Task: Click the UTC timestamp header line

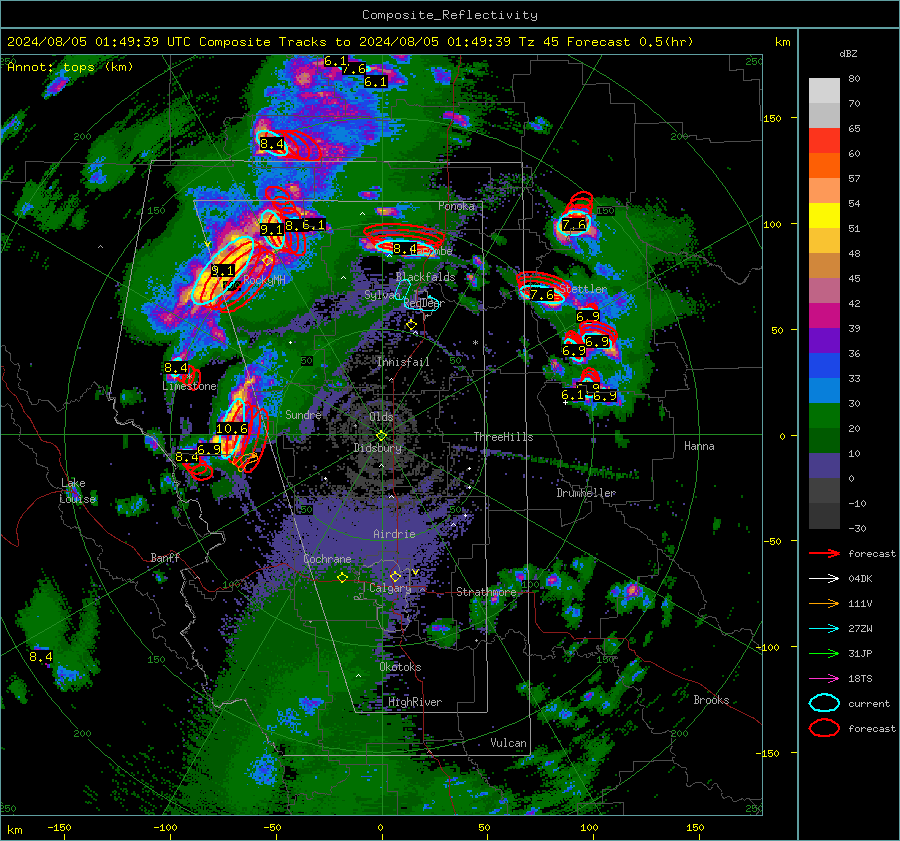Action: (350, 42)
